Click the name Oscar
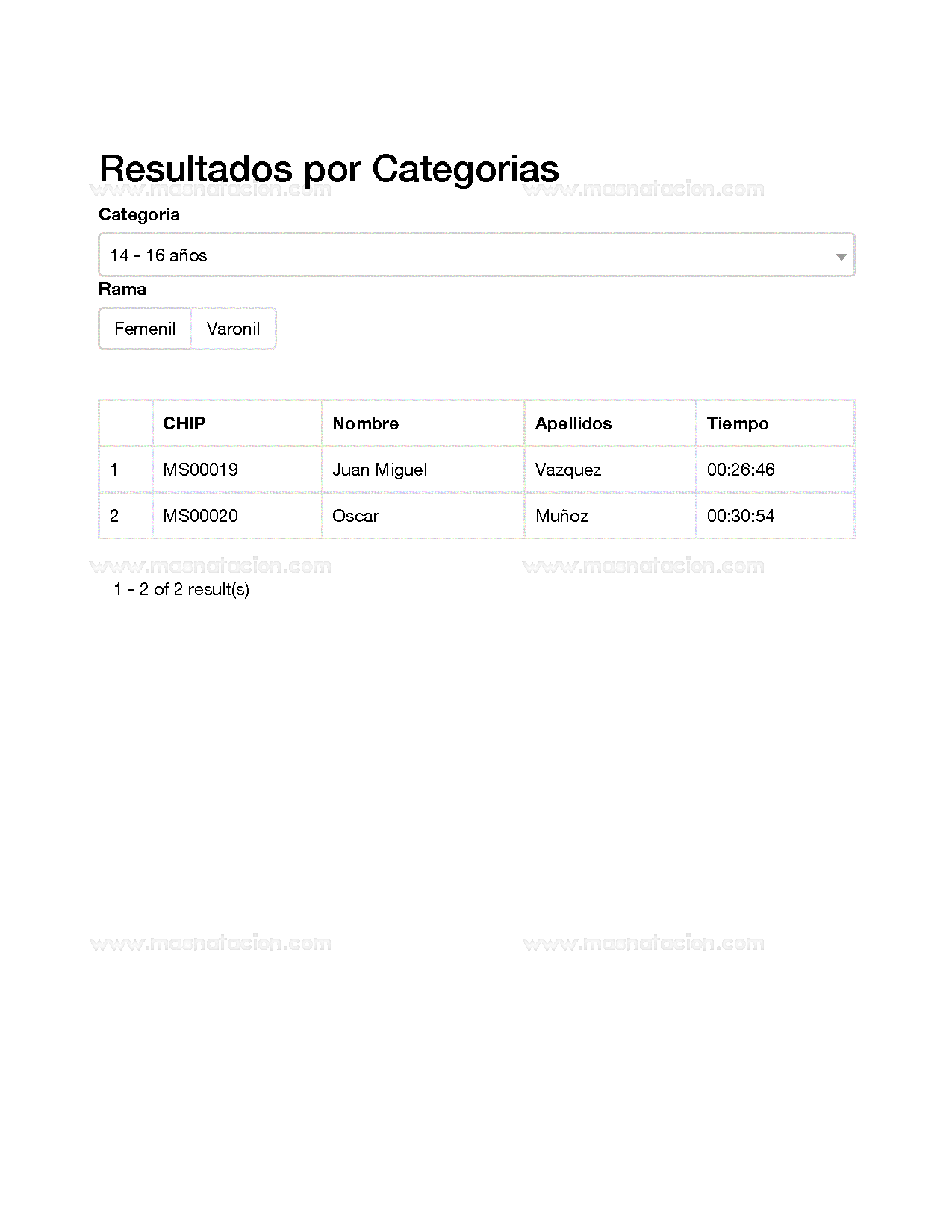The image size is (952, 1232). [x=355, y=516]
